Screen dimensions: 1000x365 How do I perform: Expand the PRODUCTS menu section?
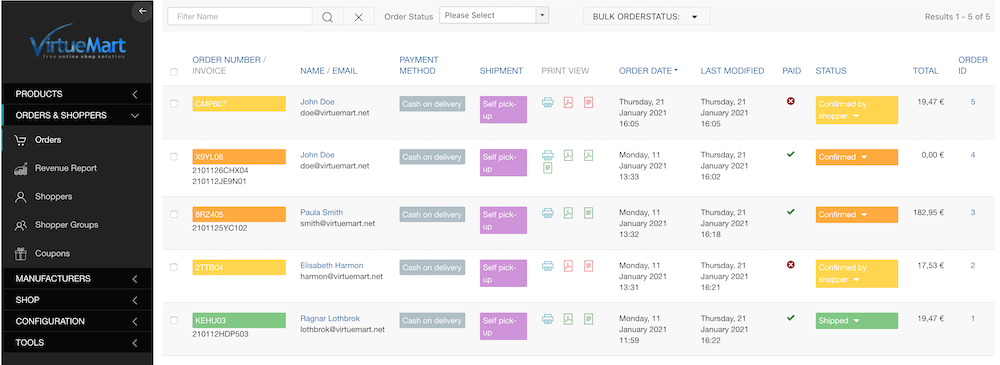[77, 94]
